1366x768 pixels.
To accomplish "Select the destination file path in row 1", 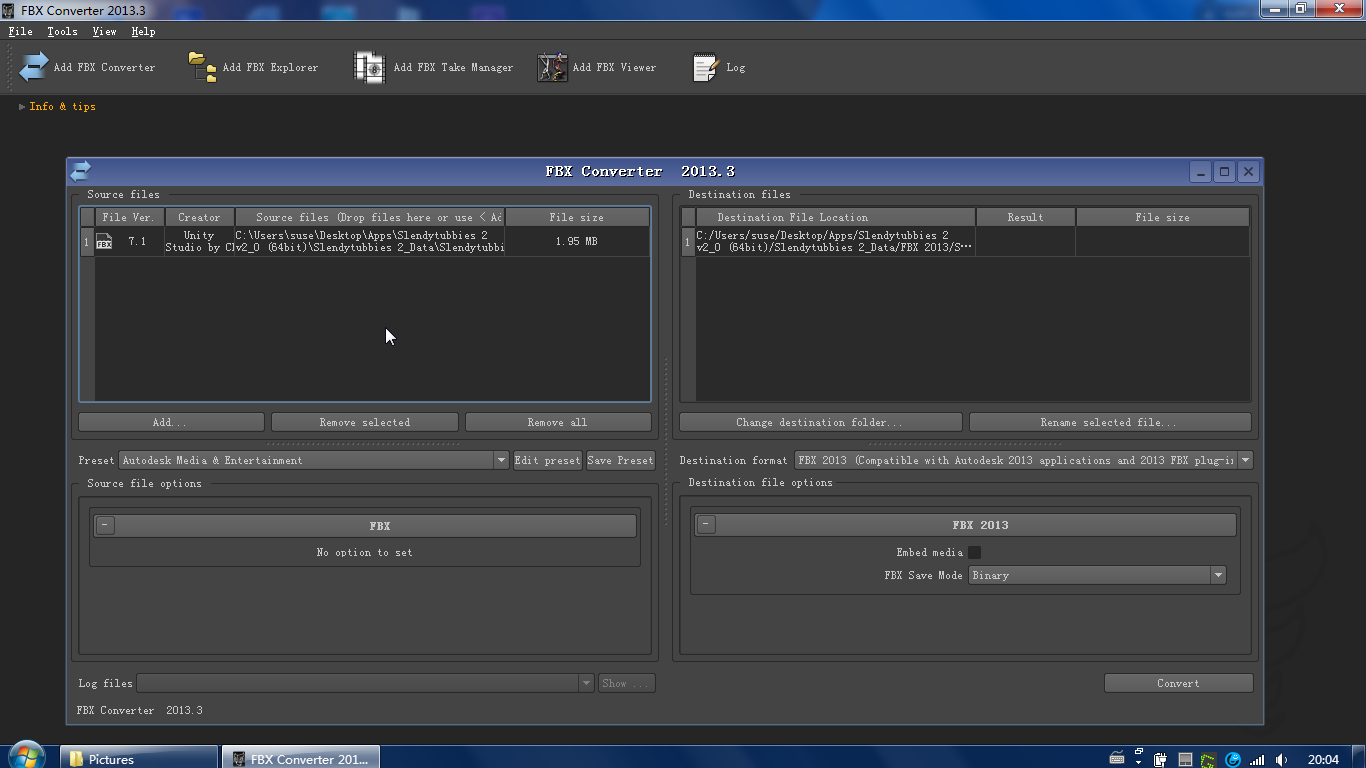I will pos(835,241).
